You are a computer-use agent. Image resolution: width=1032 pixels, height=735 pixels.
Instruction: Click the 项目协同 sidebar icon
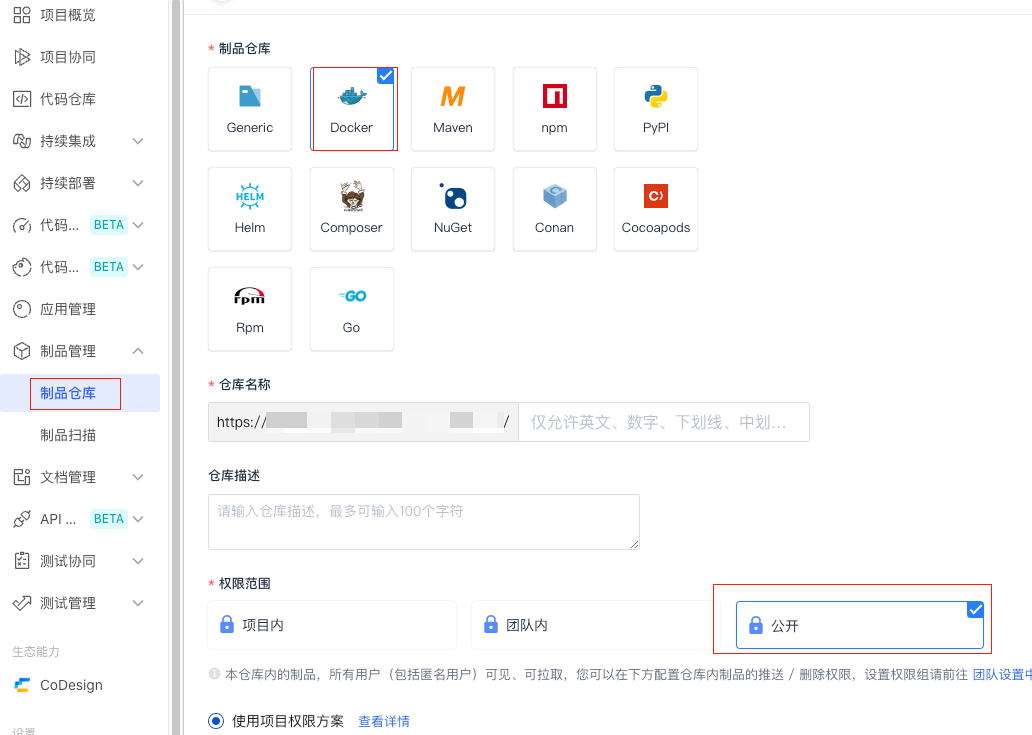click(x=22, y=57)
